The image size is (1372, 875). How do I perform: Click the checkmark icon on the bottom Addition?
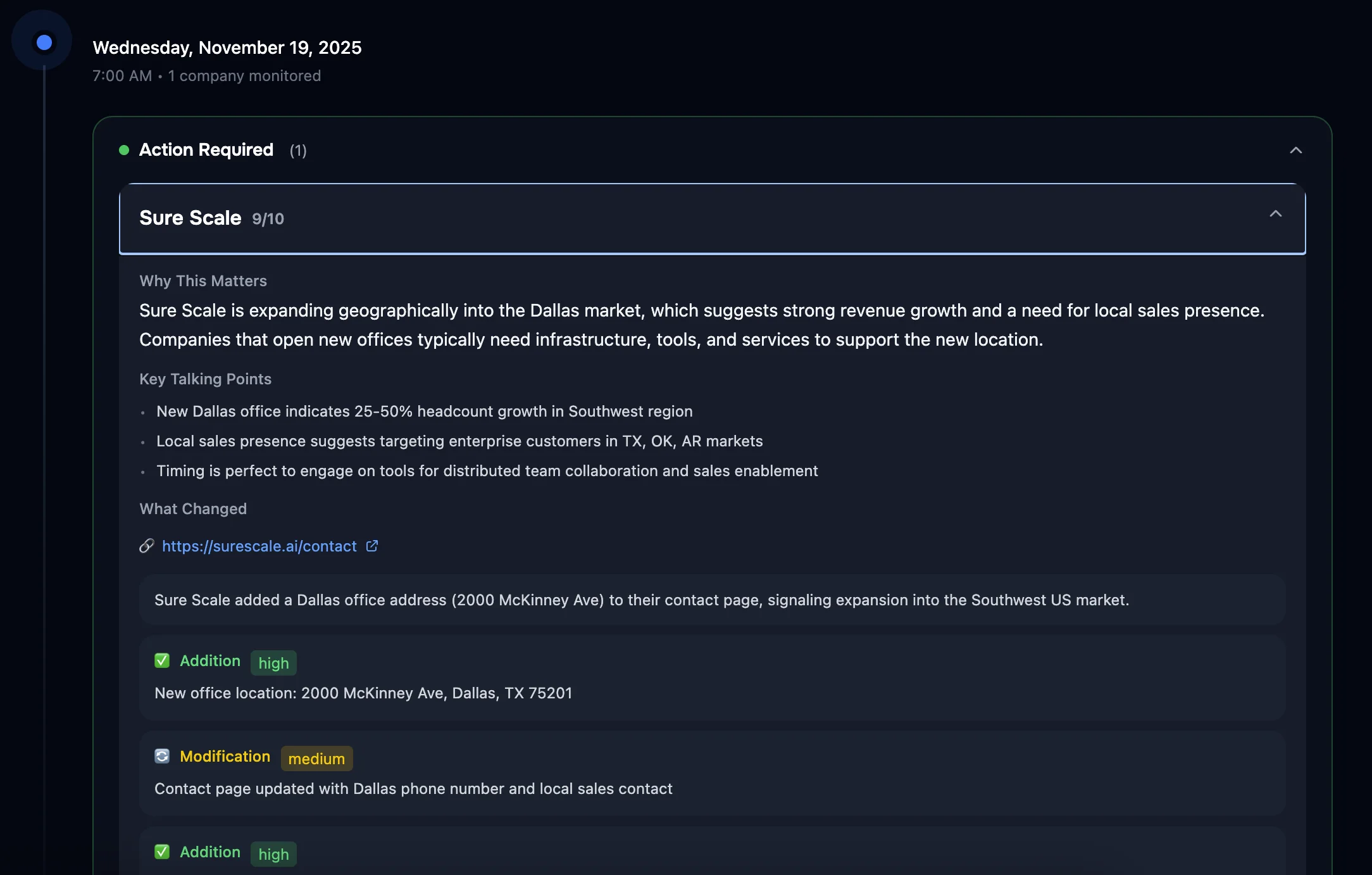162,852
